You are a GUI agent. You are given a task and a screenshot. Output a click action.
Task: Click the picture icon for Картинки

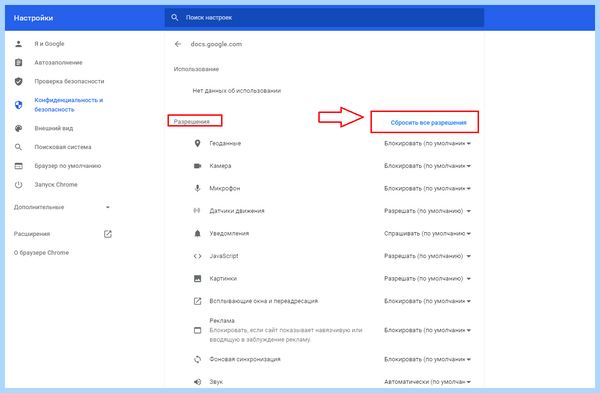pos(197,279)
